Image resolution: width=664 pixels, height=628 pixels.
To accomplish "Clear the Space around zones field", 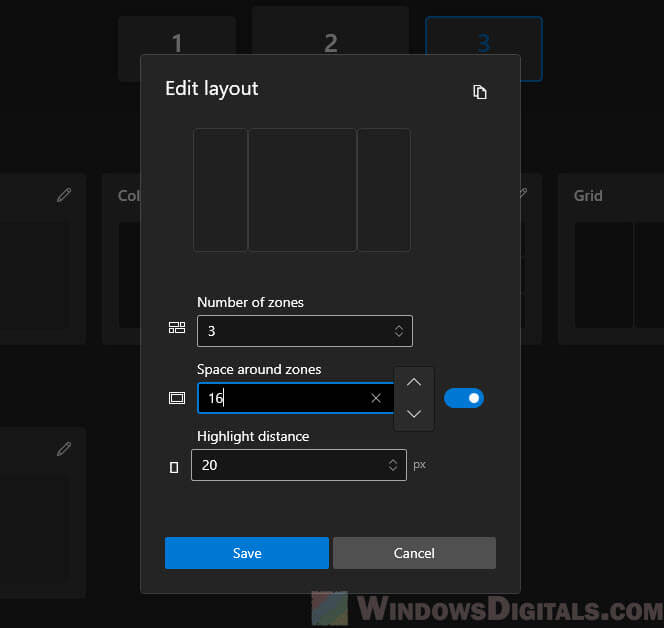I will coord(376,398).
